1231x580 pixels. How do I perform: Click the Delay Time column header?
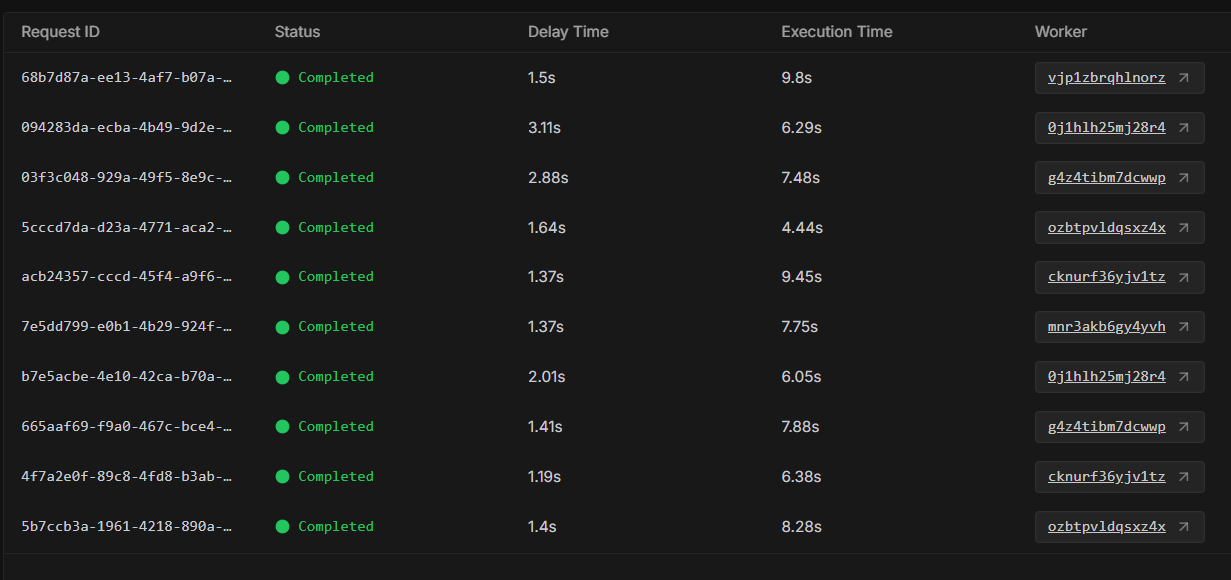(568, 32)
